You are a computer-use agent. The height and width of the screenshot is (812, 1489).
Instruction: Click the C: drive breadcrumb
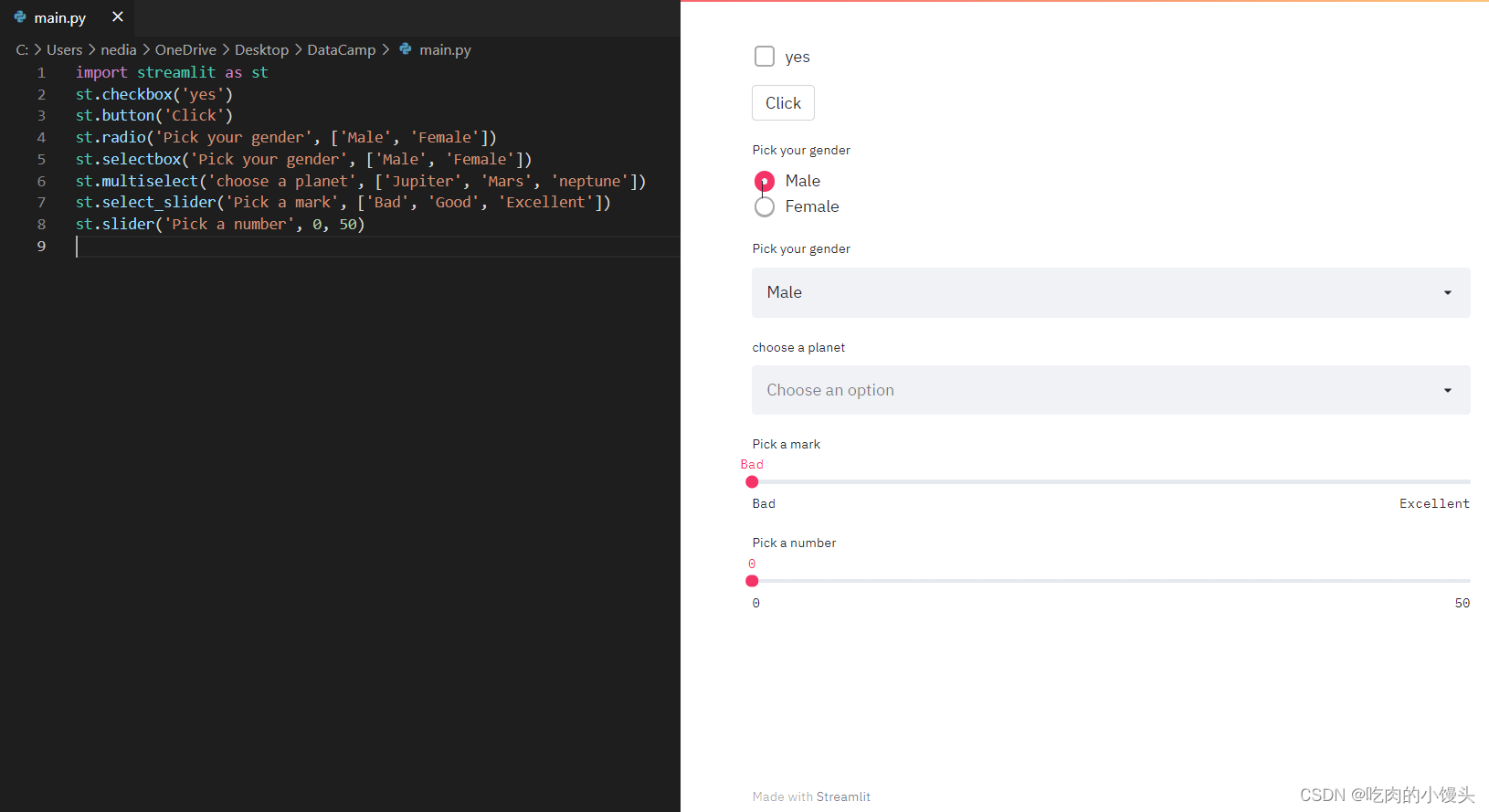point(22,49)
